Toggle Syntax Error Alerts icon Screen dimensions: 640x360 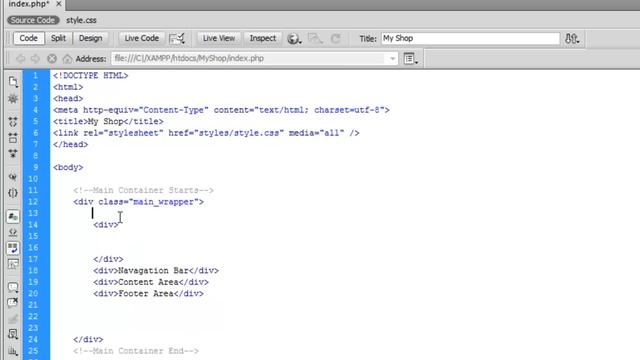(13, 264)
